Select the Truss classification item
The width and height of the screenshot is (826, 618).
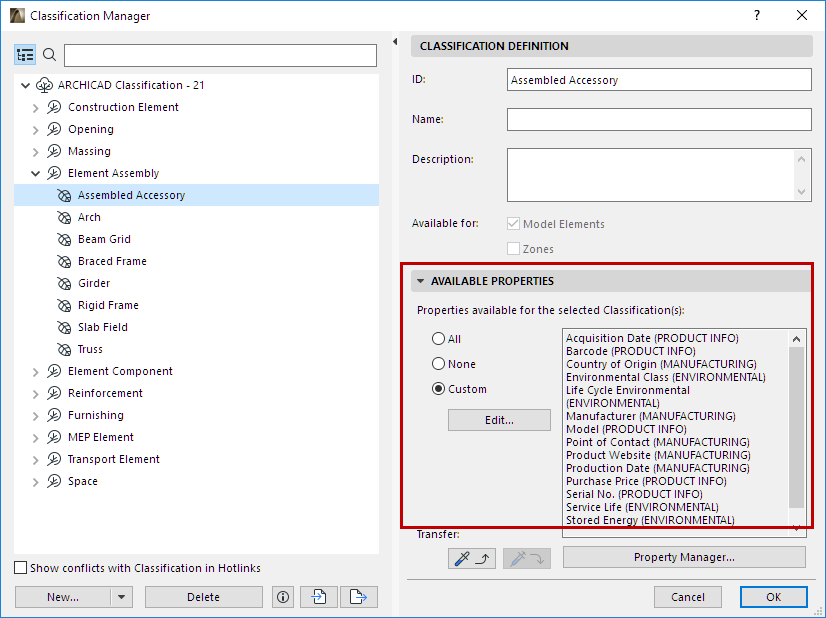coord(90,349)
